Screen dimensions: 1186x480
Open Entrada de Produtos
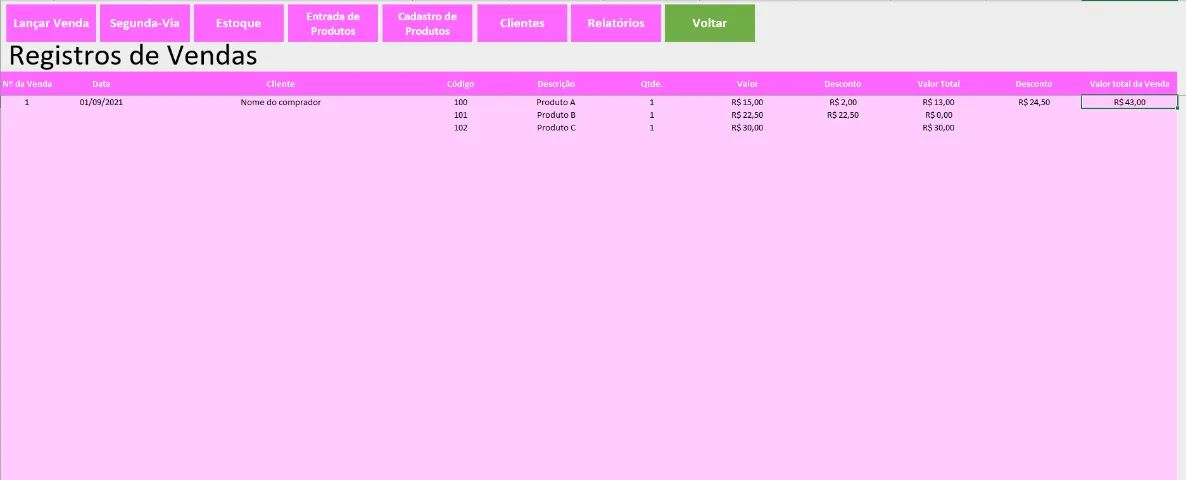pos(333,23)
